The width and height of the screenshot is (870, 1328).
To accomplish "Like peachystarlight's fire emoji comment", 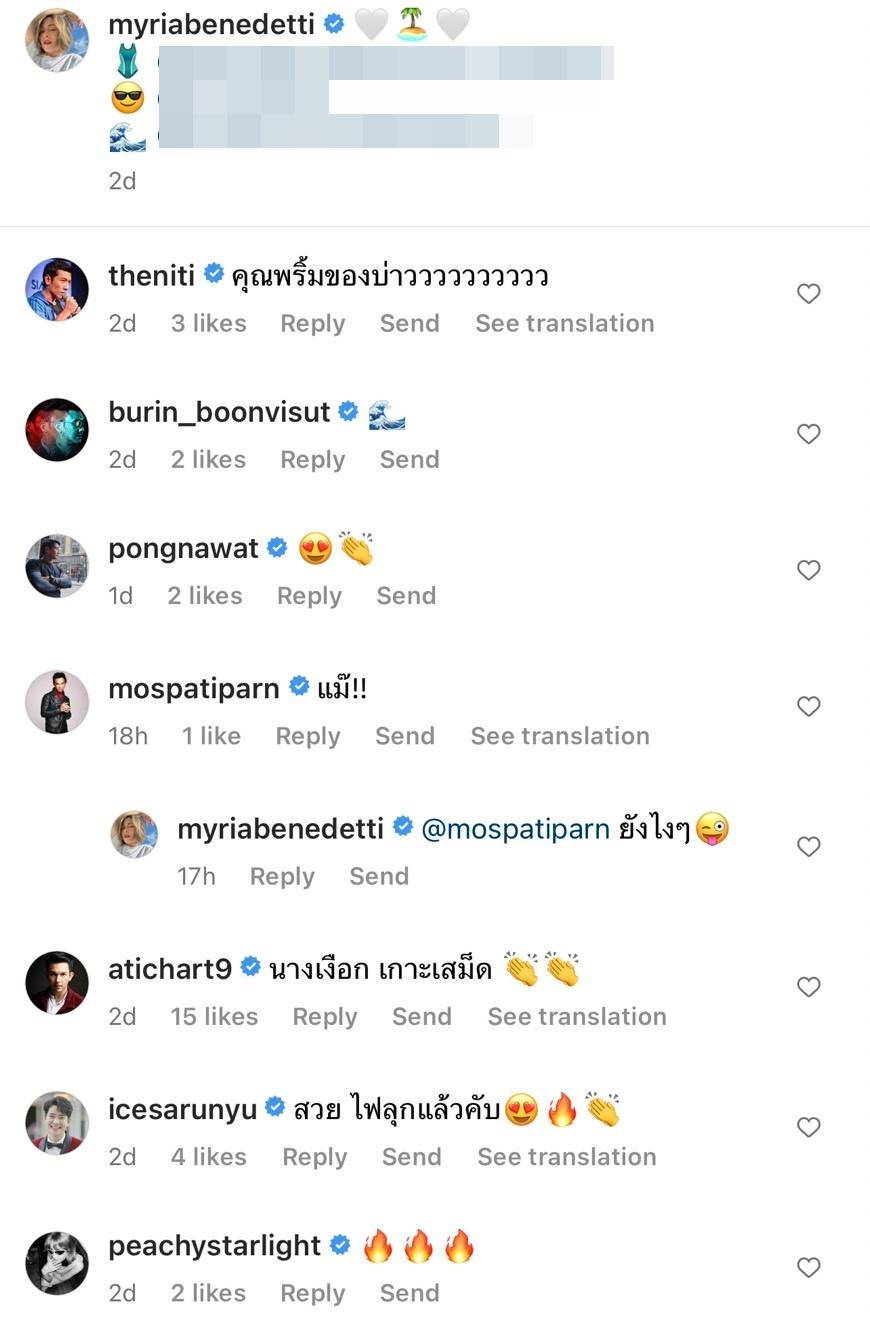I will [x=808, y=1267].
